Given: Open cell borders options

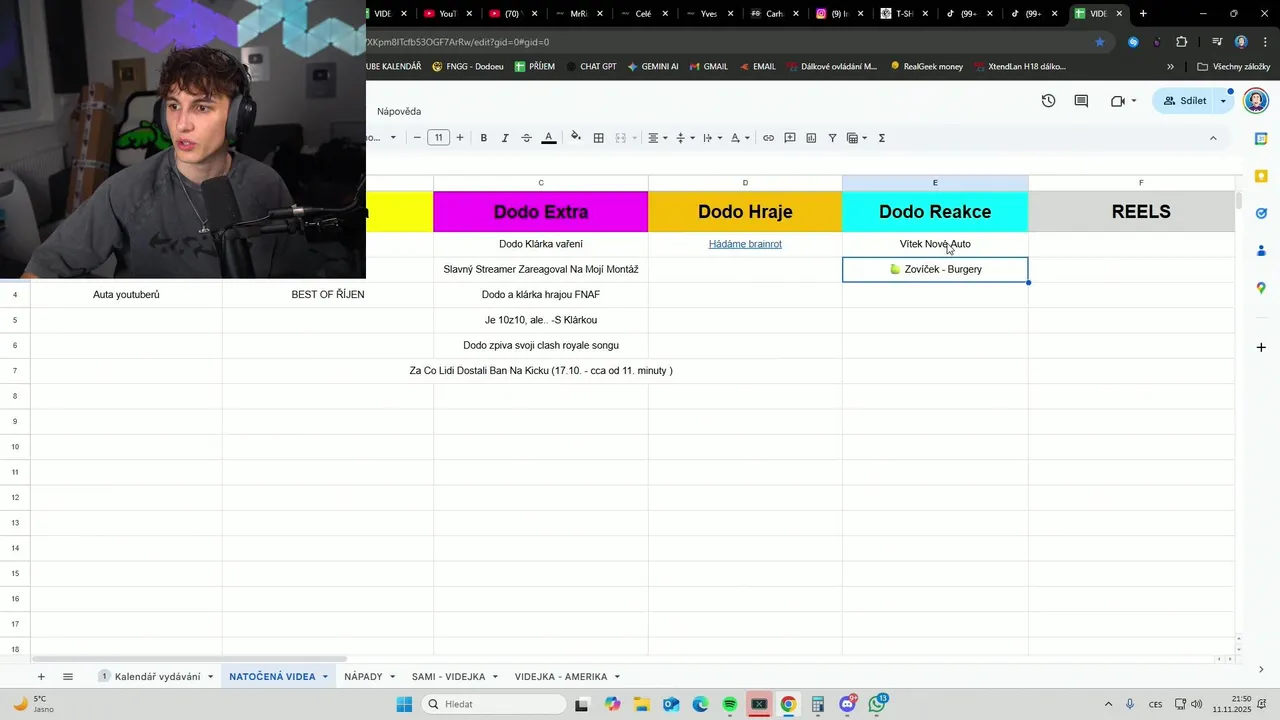Looking at the screenshot, I should click(x=599, y=138).
